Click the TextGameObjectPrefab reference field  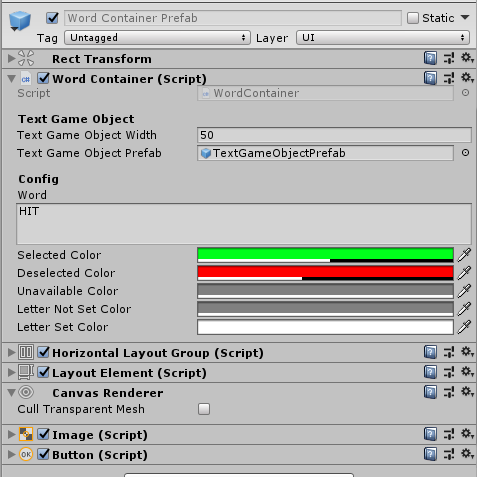[325, 153]
